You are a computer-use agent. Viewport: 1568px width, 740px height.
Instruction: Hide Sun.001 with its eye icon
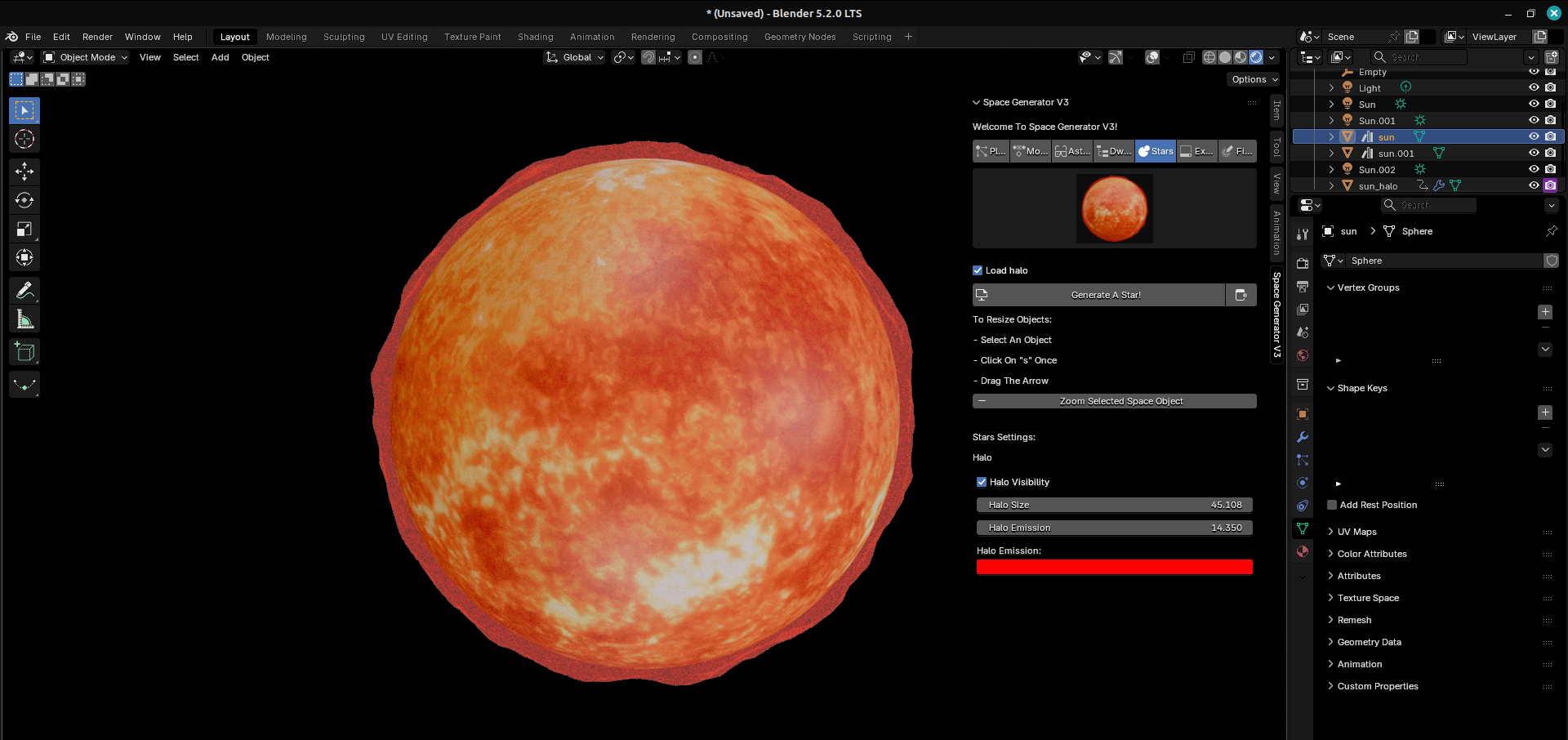tap(1534, 120)
